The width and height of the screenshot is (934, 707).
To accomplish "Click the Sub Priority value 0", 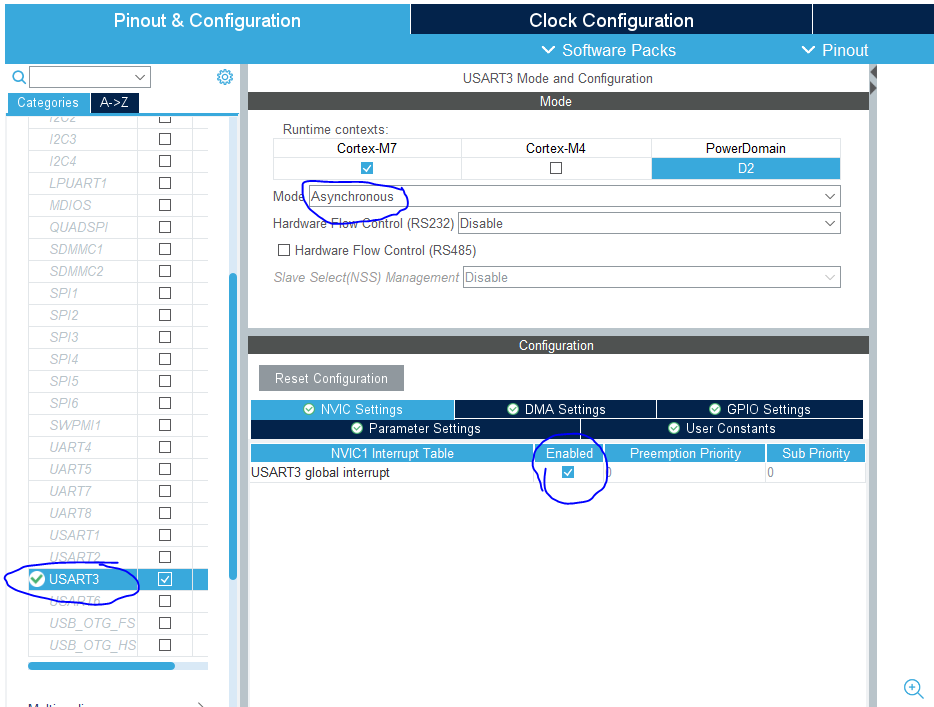I will (x=771, y=472).
